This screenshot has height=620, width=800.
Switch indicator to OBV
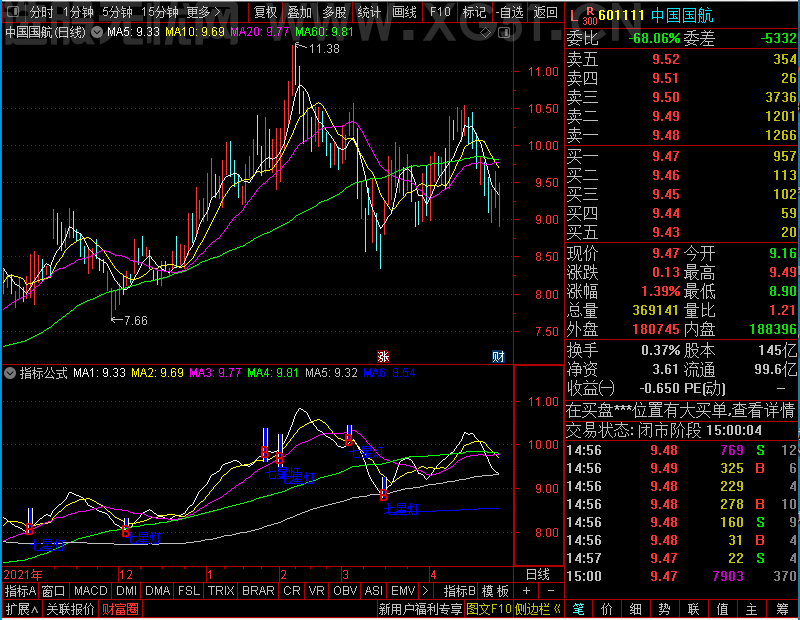click(x=345, y=591)
